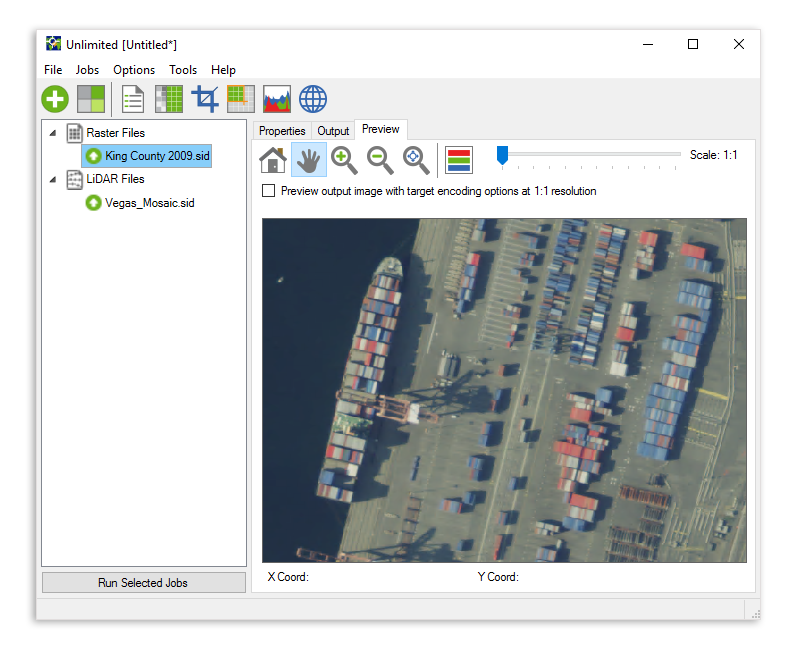Select Vegas_Mosaic.sid in the tree
This screenshot has width=800, height=650.
tap(149, 202)
